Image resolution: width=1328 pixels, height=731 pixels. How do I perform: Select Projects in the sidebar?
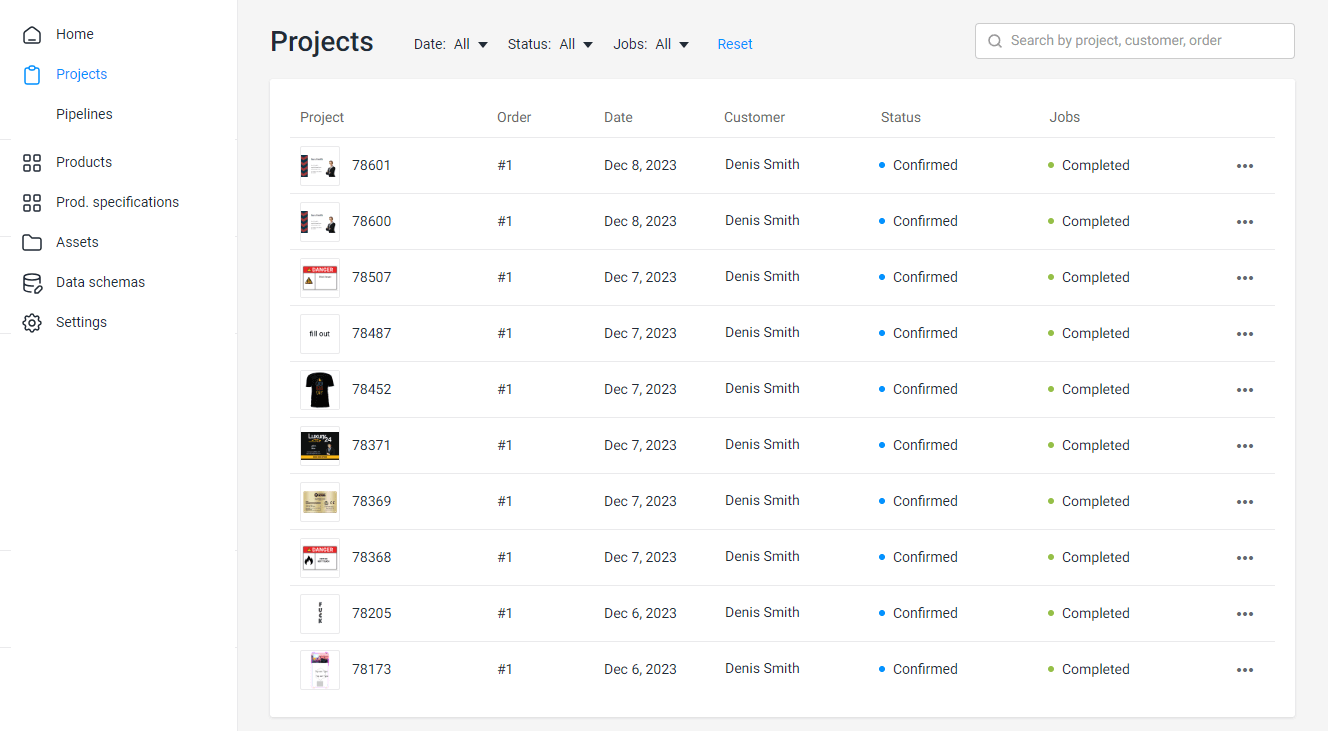point(81,74)
